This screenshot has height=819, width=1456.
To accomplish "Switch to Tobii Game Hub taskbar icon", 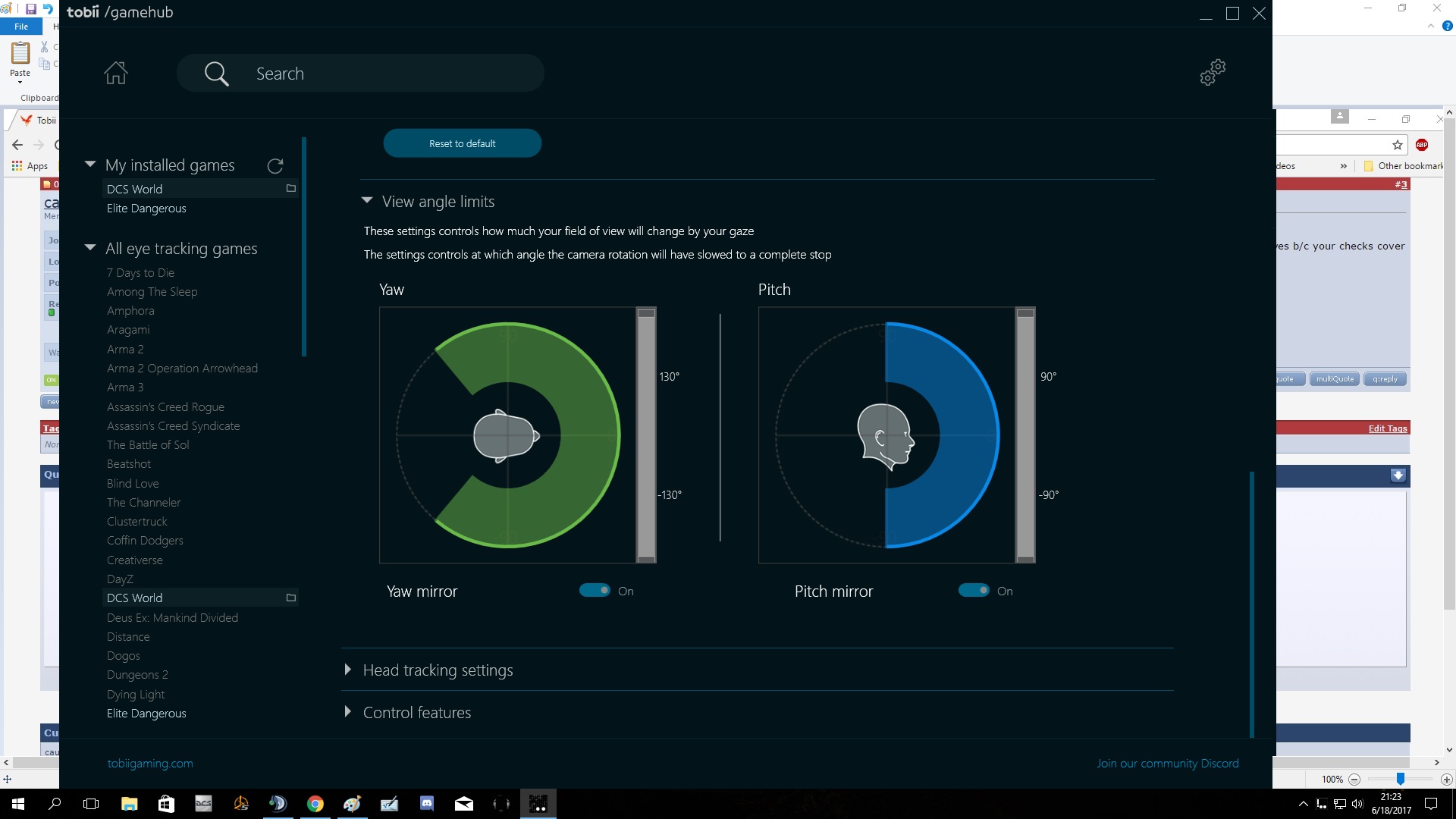I will coord(538,804).
